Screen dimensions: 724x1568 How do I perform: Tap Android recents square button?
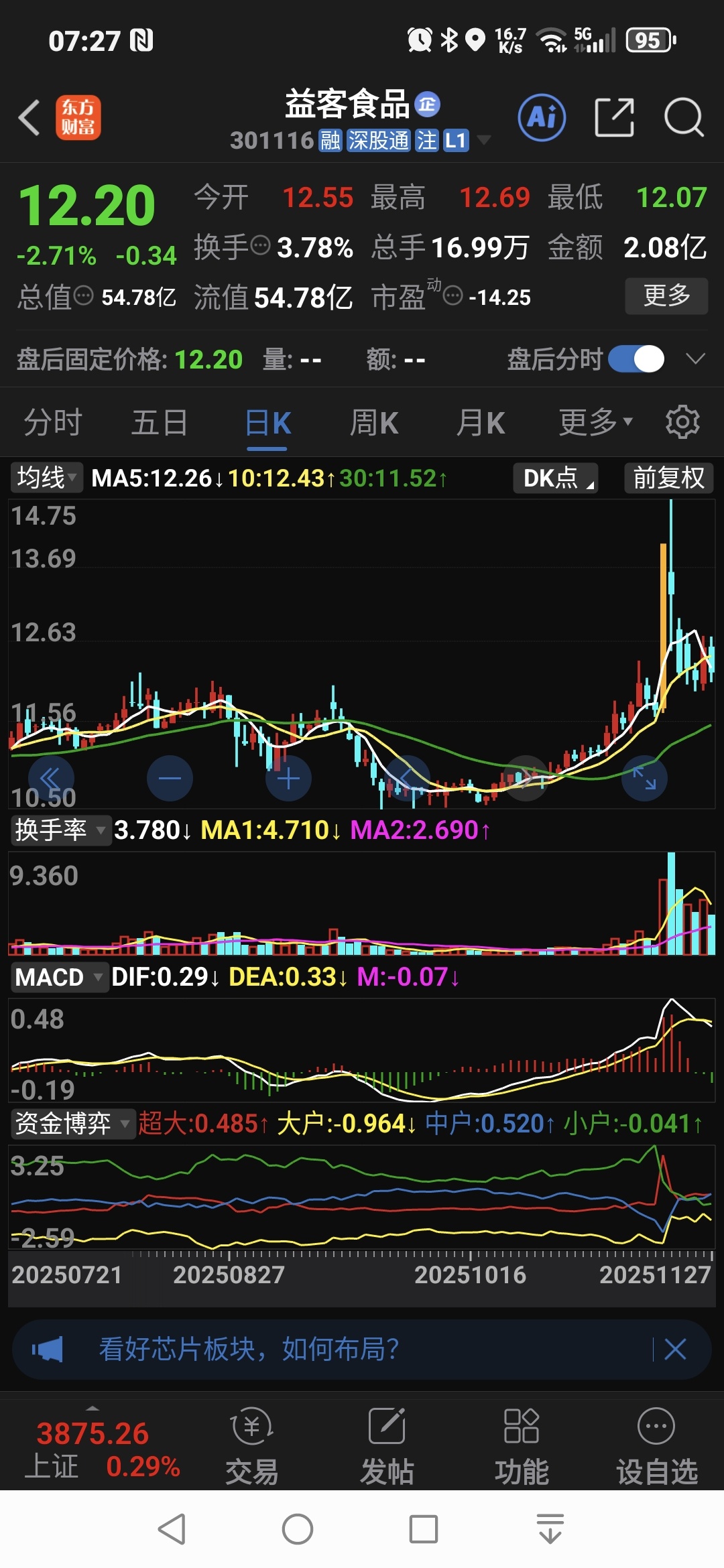[424, 1530]
